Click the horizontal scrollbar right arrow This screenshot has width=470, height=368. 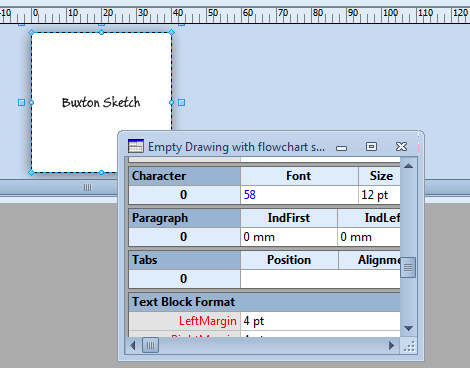pyautogui.click(x=392, y=345)
